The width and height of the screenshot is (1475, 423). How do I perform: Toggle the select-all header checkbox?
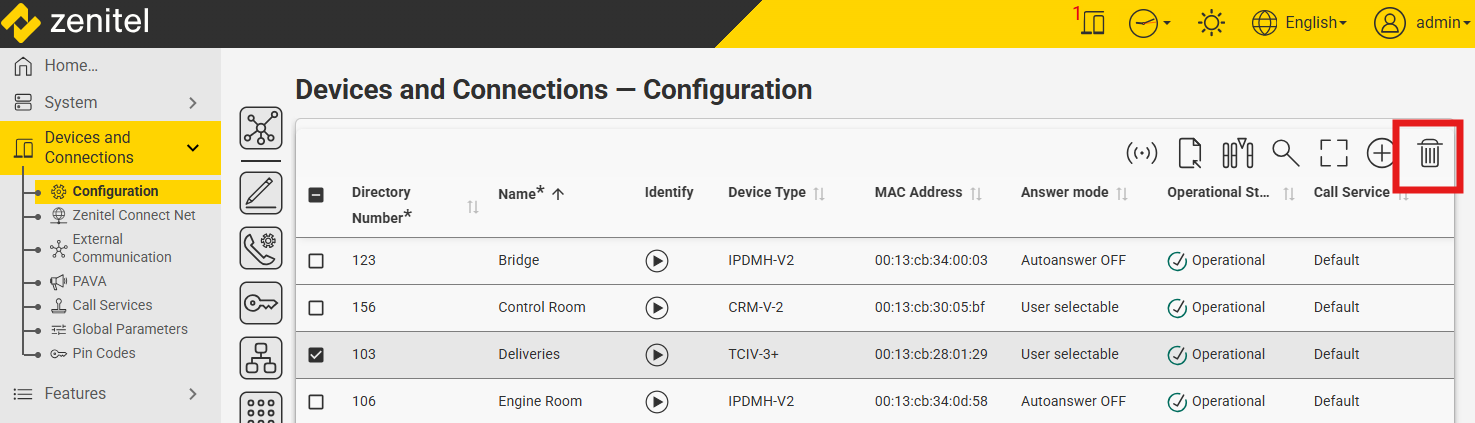coord(316,195)
